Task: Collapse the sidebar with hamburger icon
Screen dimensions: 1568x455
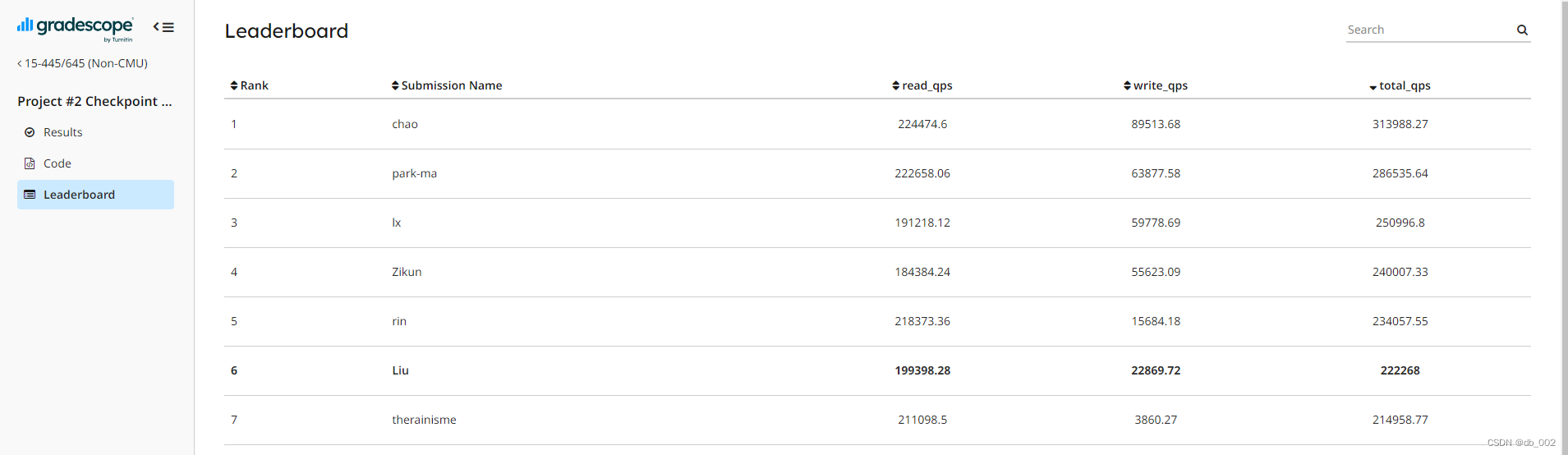Action: [x=163, y=27]
